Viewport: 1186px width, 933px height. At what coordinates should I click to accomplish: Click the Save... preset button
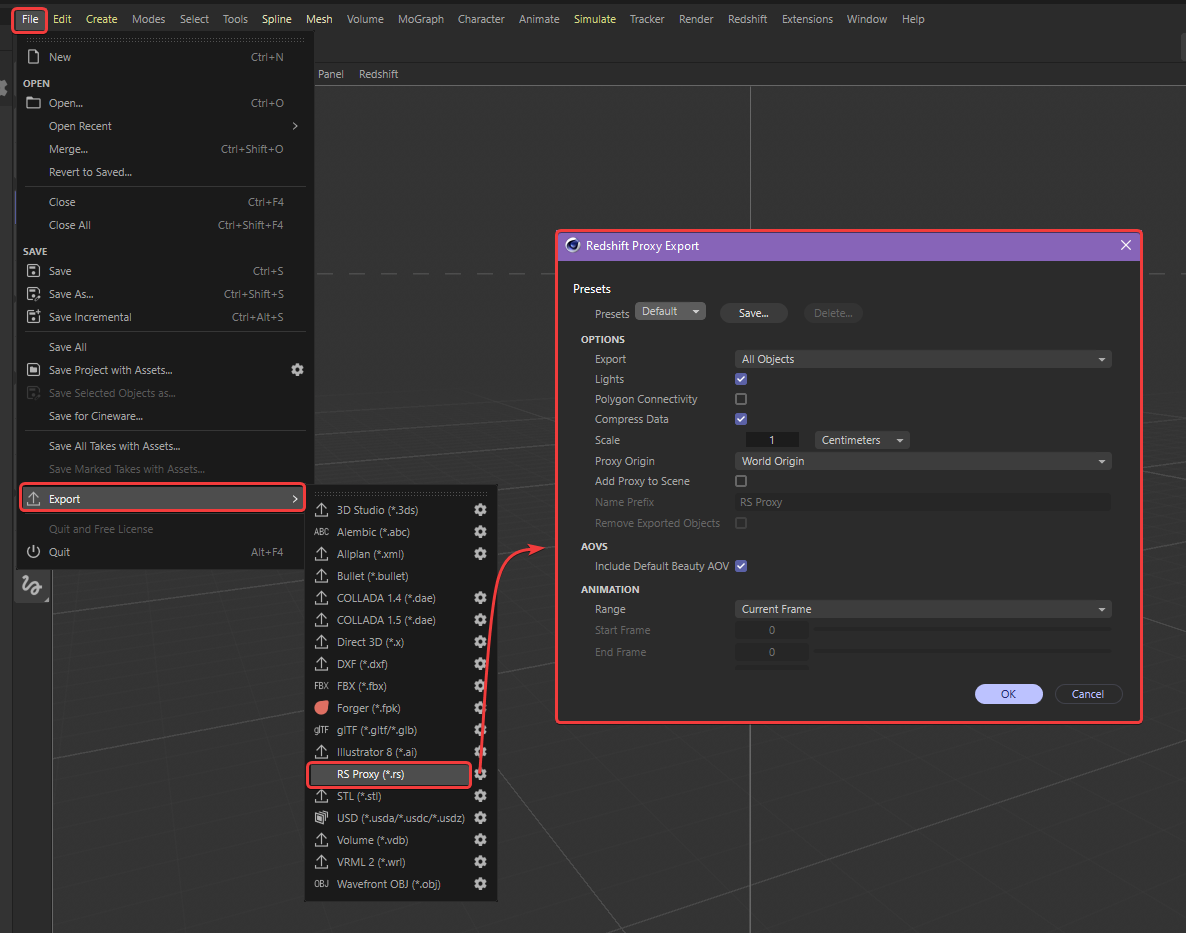(753, 313)
